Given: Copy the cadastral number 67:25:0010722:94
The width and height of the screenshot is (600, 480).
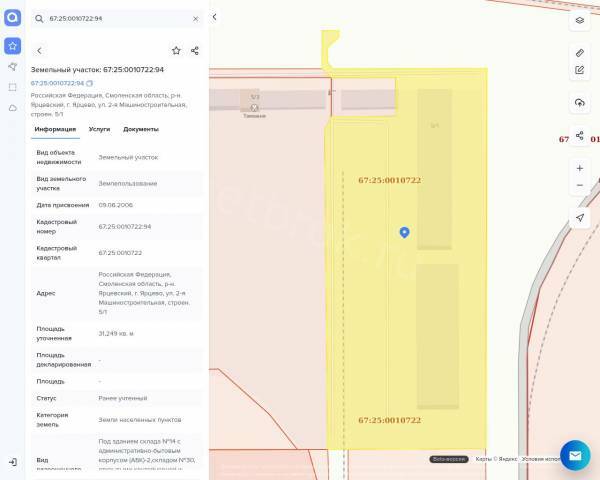Looking at the screenshot, I should point(90,83).
